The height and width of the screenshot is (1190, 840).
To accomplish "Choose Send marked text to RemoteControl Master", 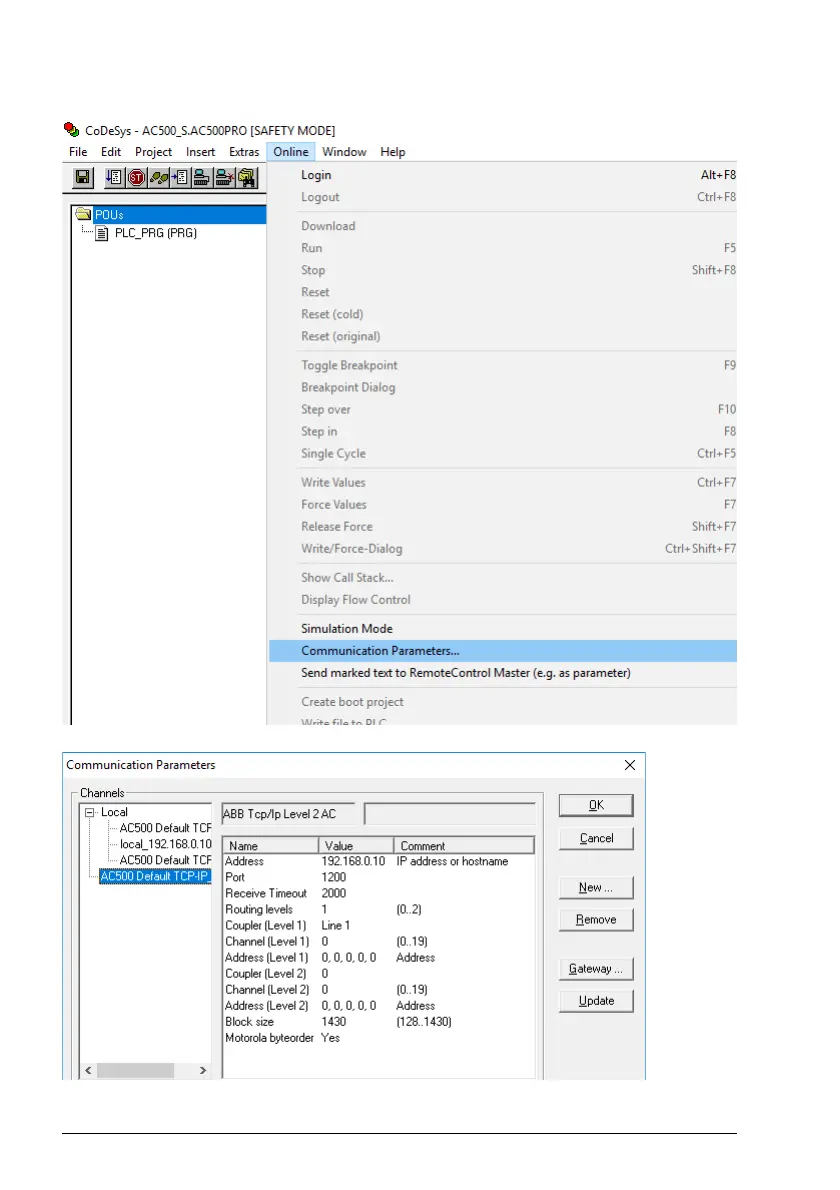I will [x=503, y=672].
